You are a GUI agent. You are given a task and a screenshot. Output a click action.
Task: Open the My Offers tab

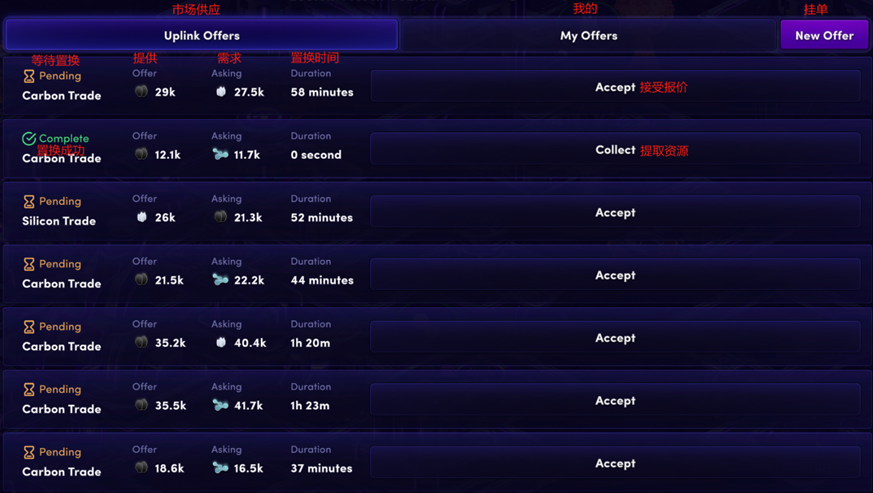point(588,35)
